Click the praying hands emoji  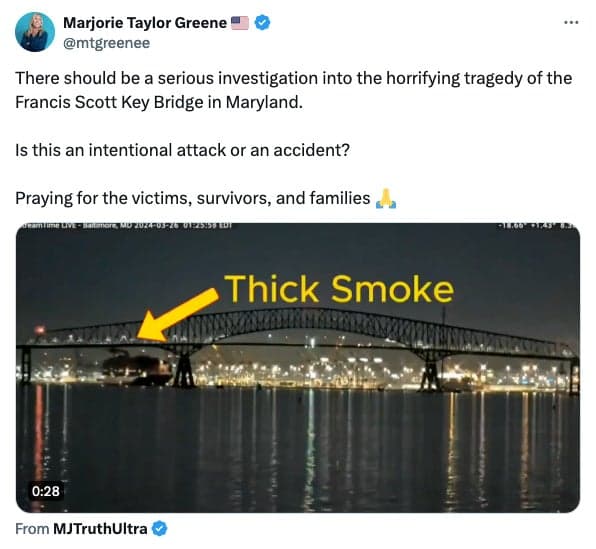click(385, 198)
